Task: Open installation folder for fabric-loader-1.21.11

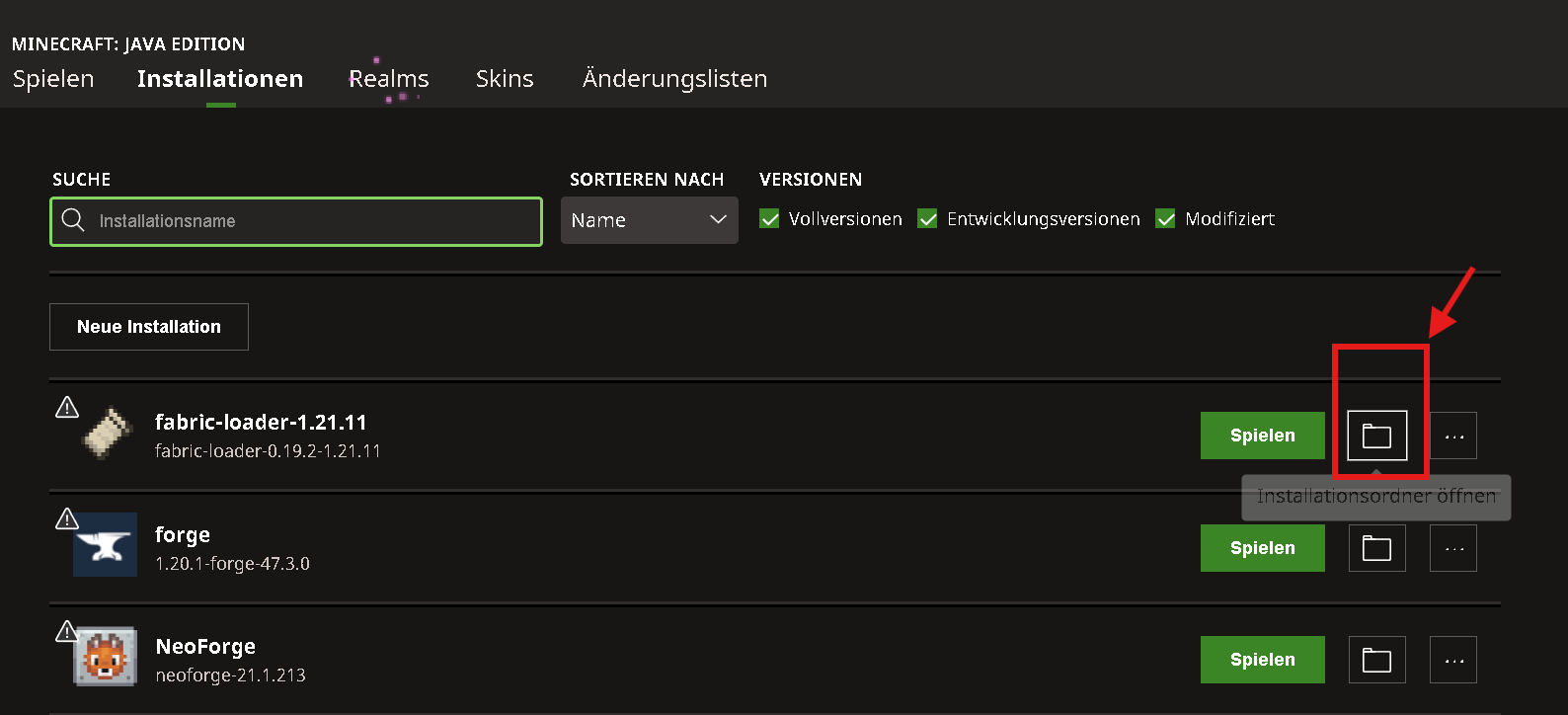Action: pyautogui.click(x=1376, y=436)
